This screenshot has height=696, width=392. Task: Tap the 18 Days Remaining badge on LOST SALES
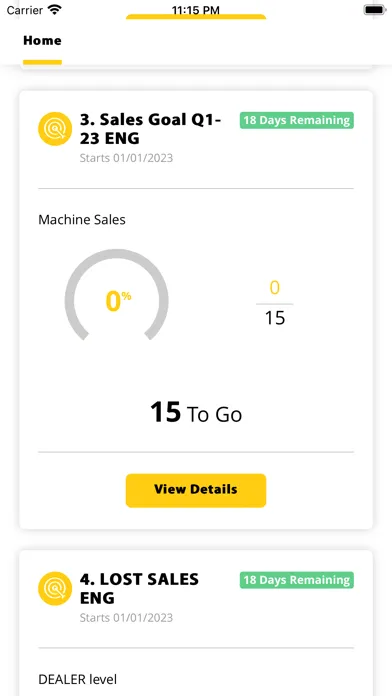click(x=297, y=580)
